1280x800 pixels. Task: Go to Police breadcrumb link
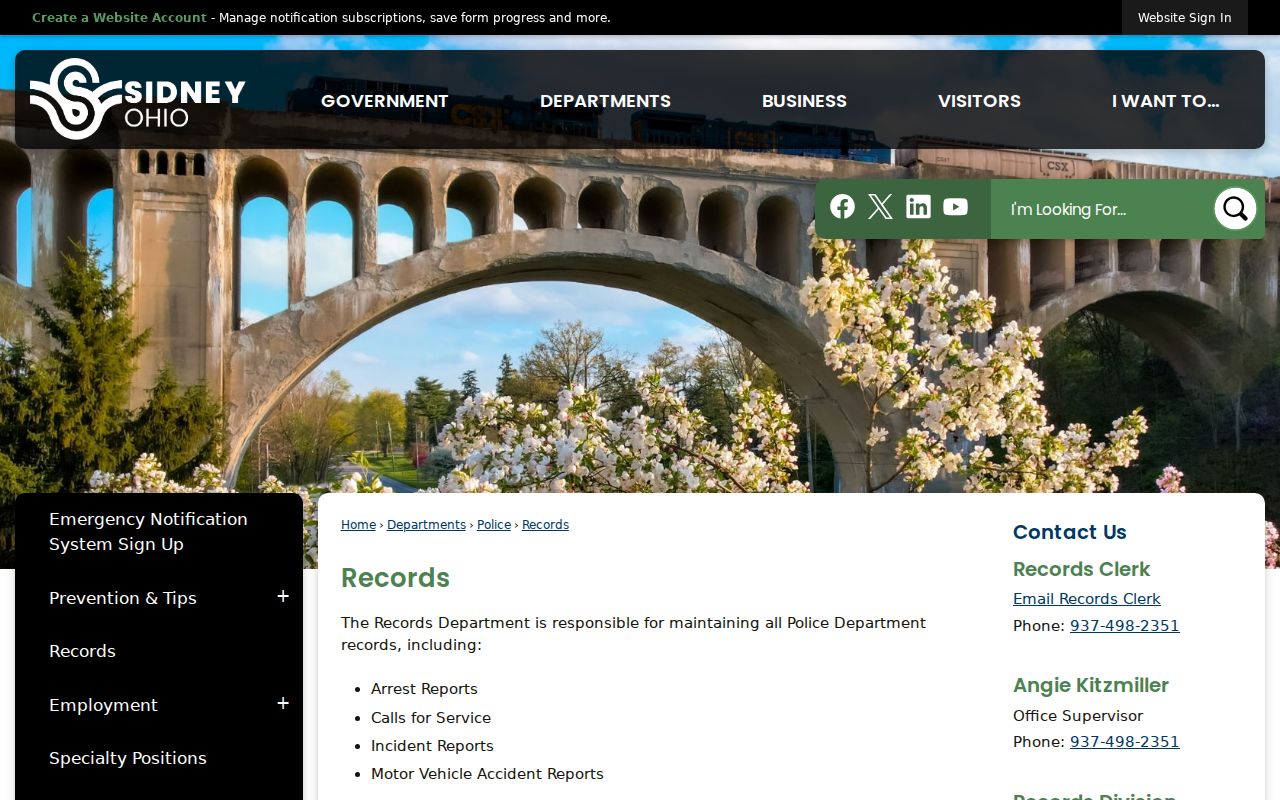494,525
